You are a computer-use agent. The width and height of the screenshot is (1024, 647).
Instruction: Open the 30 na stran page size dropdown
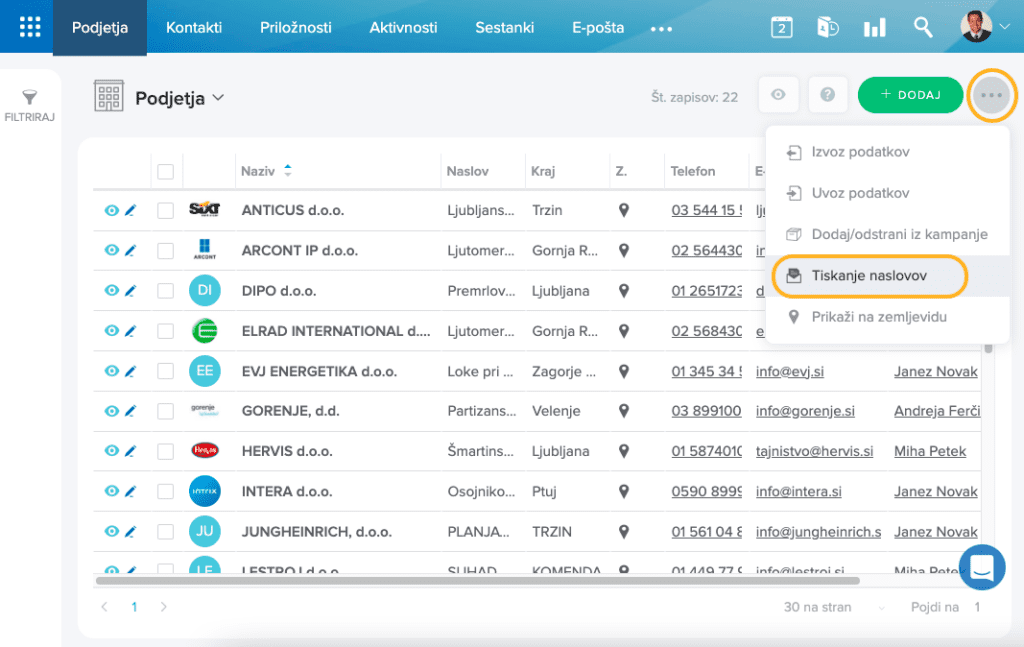(835, 607)
